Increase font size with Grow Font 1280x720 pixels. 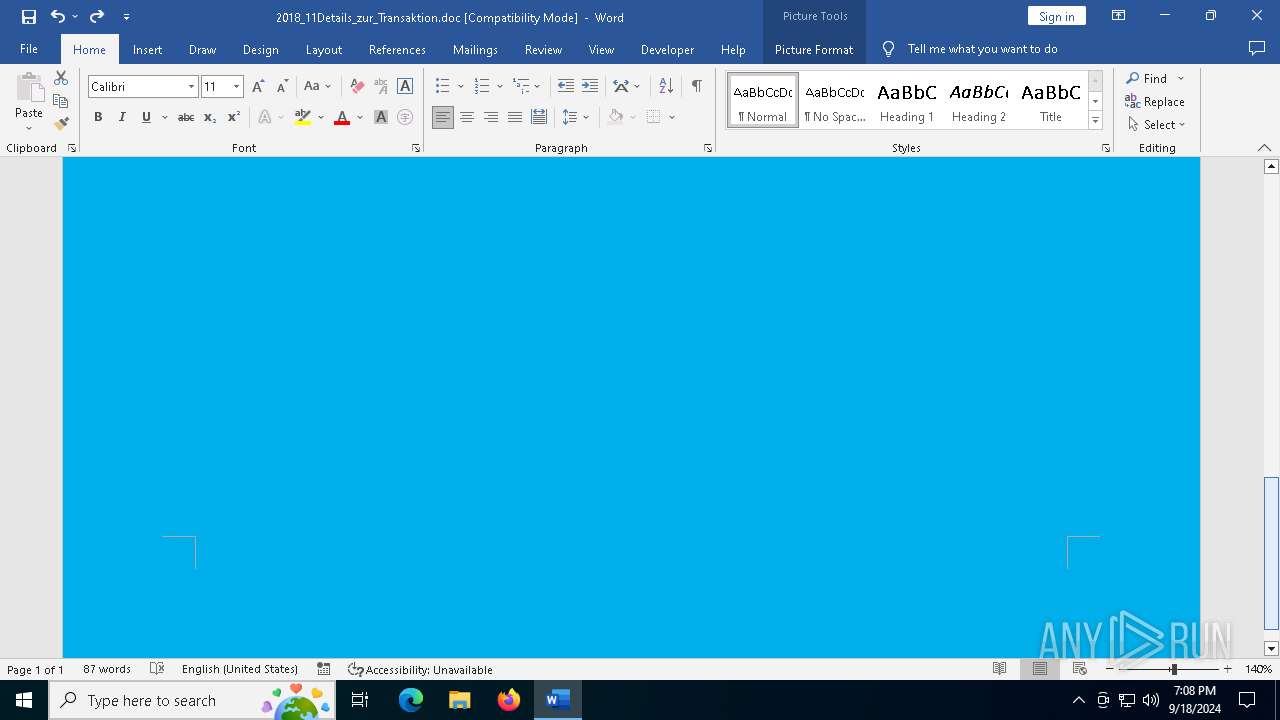[x=258, y=87]
